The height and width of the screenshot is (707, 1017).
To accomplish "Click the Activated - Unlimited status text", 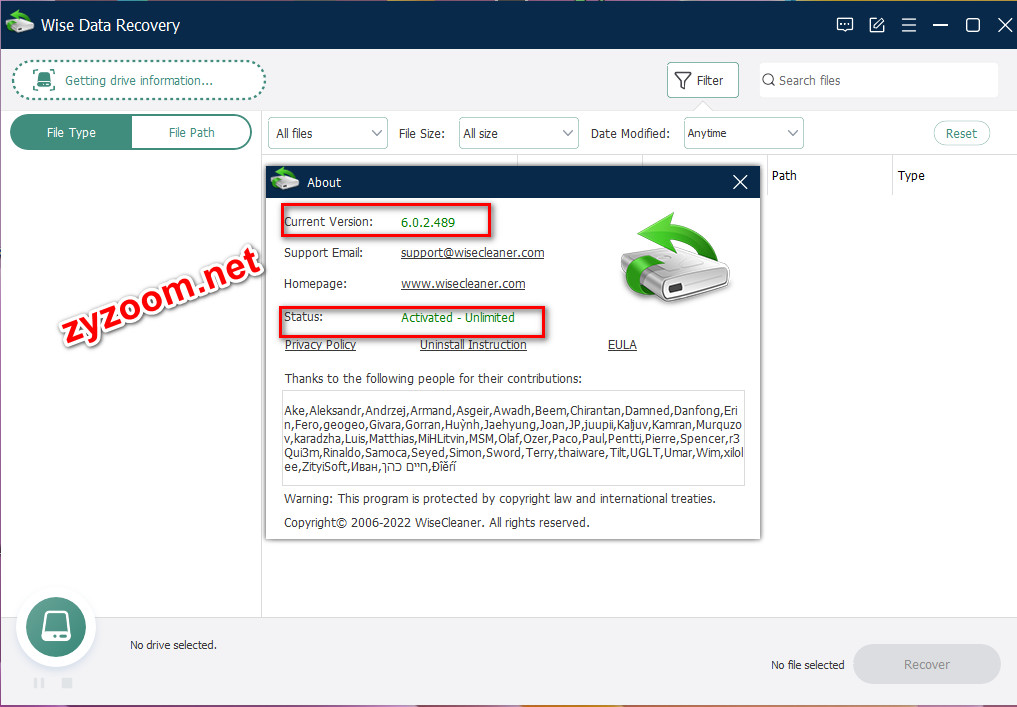I will (457, 318).
